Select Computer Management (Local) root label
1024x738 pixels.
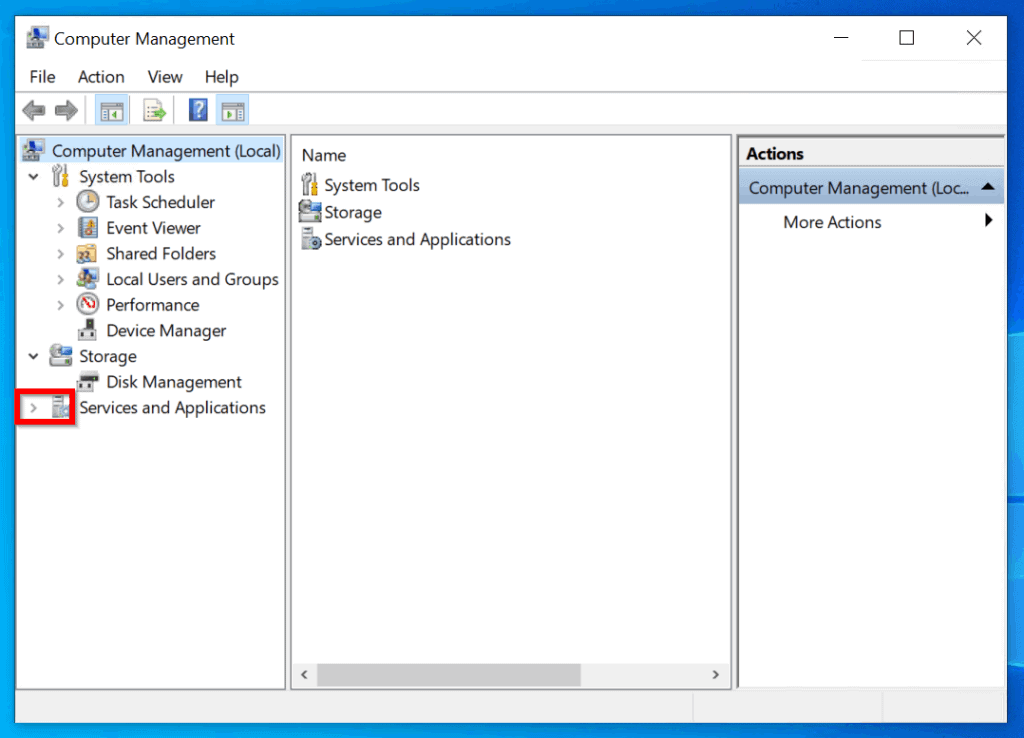pos(166,151)
